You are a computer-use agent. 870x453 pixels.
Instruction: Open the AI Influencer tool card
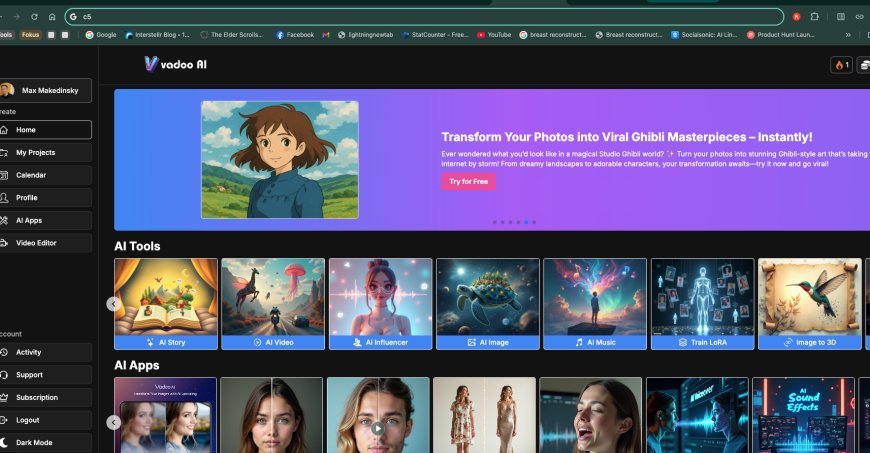tap(380, 304)
